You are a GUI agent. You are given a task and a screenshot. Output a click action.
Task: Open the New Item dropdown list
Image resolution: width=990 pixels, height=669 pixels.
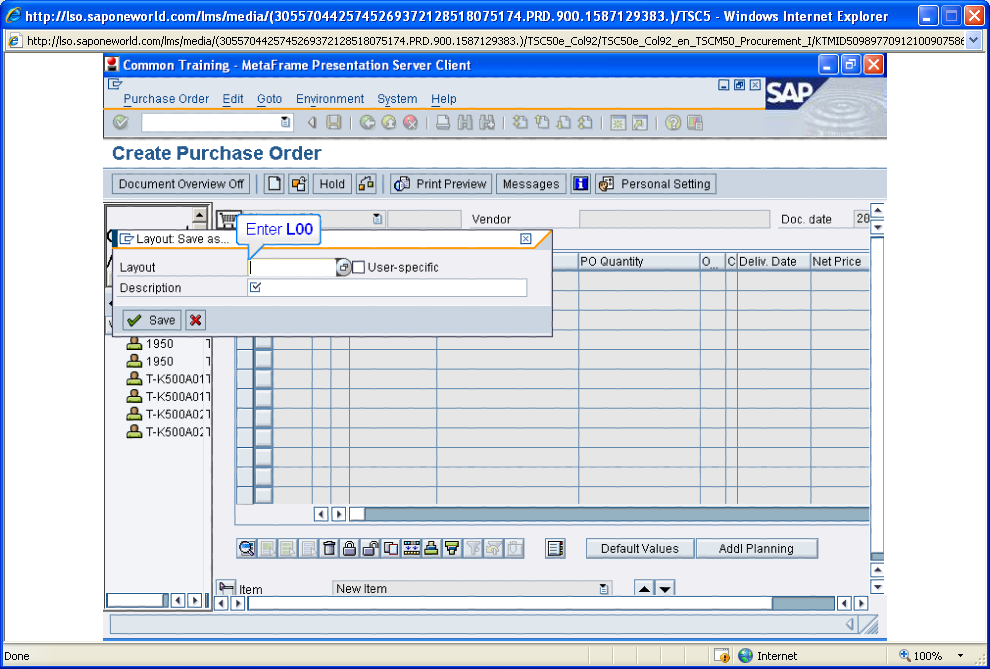604,589
